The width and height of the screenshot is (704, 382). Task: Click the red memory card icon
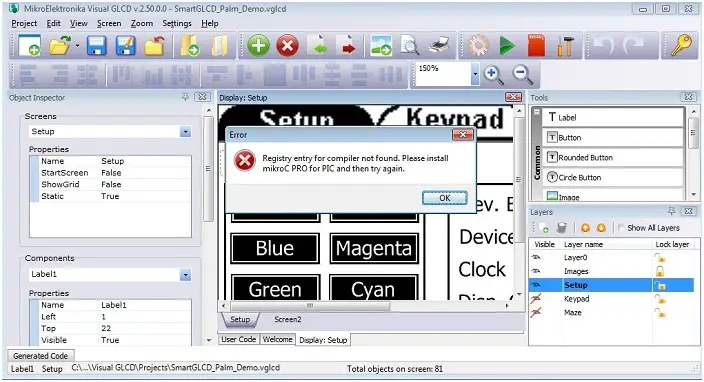[536, 46]
